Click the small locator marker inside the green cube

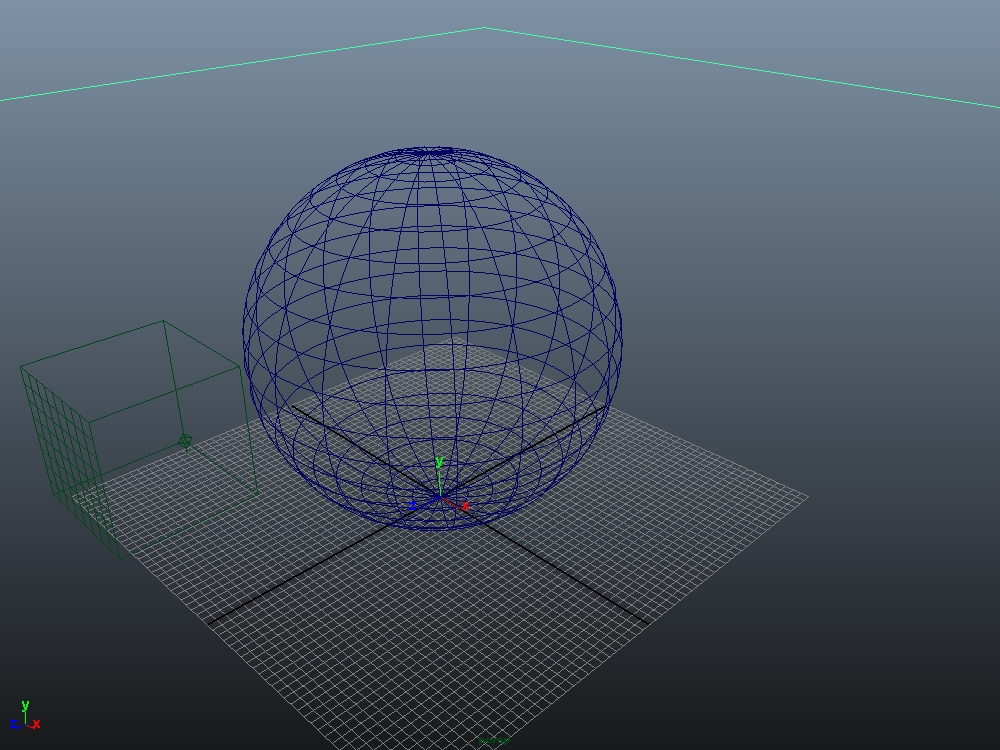tap(185, 441)
